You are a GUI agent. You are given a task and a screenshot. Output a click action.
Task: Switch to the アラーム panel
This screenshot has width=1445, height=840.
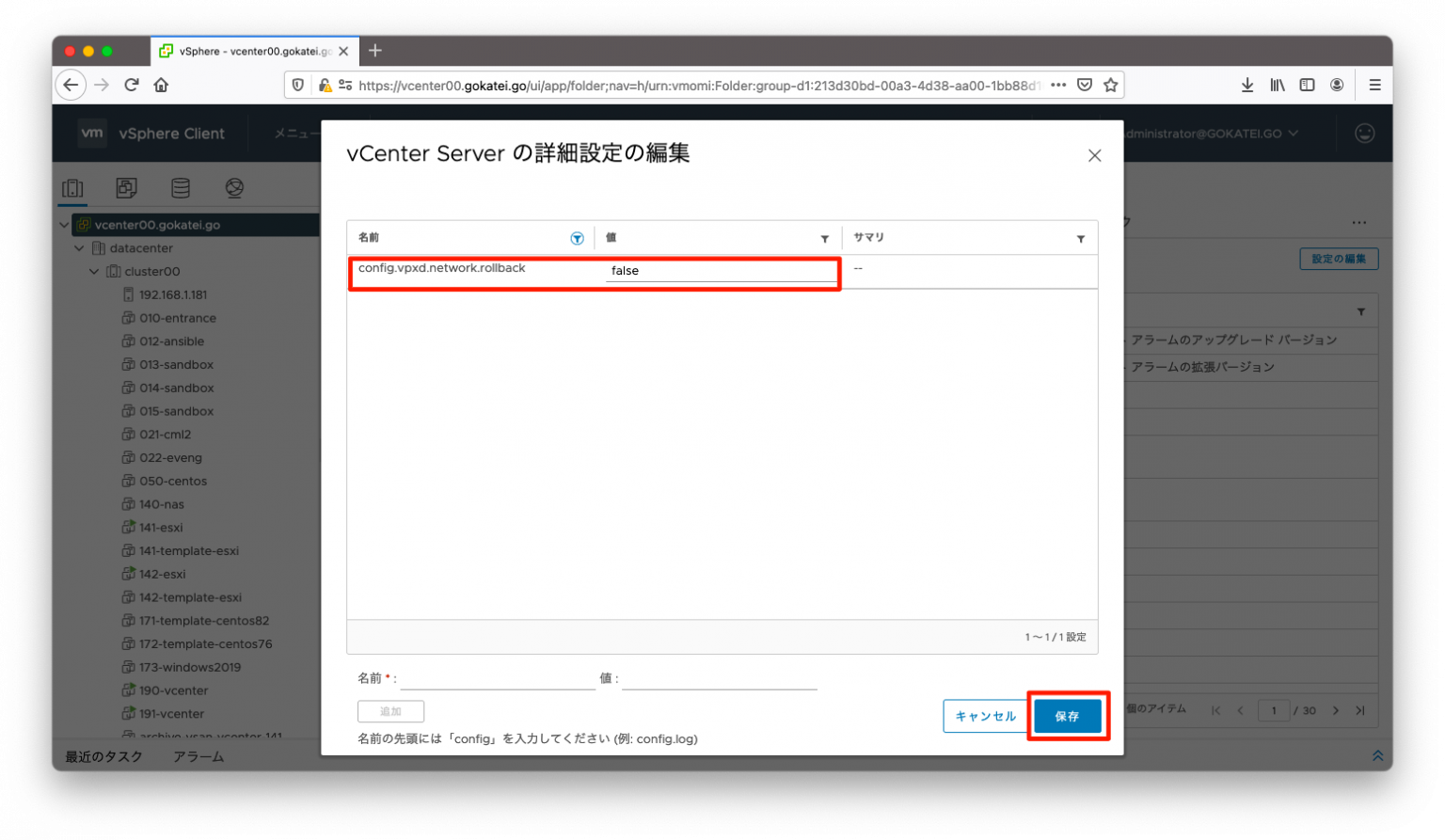pos(198,755)
